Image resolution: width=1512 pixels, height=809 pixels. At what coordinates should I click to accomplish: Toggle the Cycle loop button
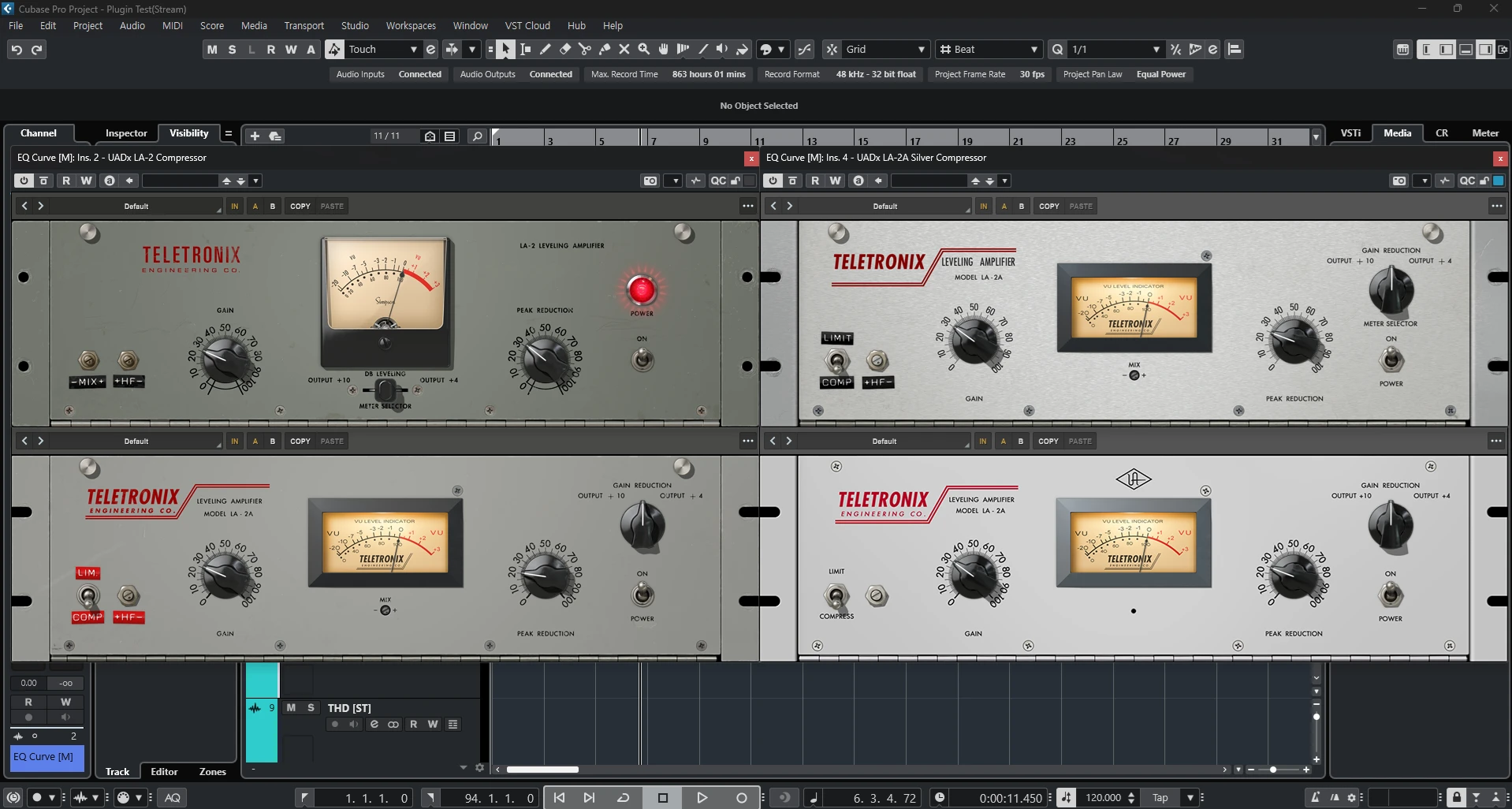pyautogui.click(x=623, y=797)
